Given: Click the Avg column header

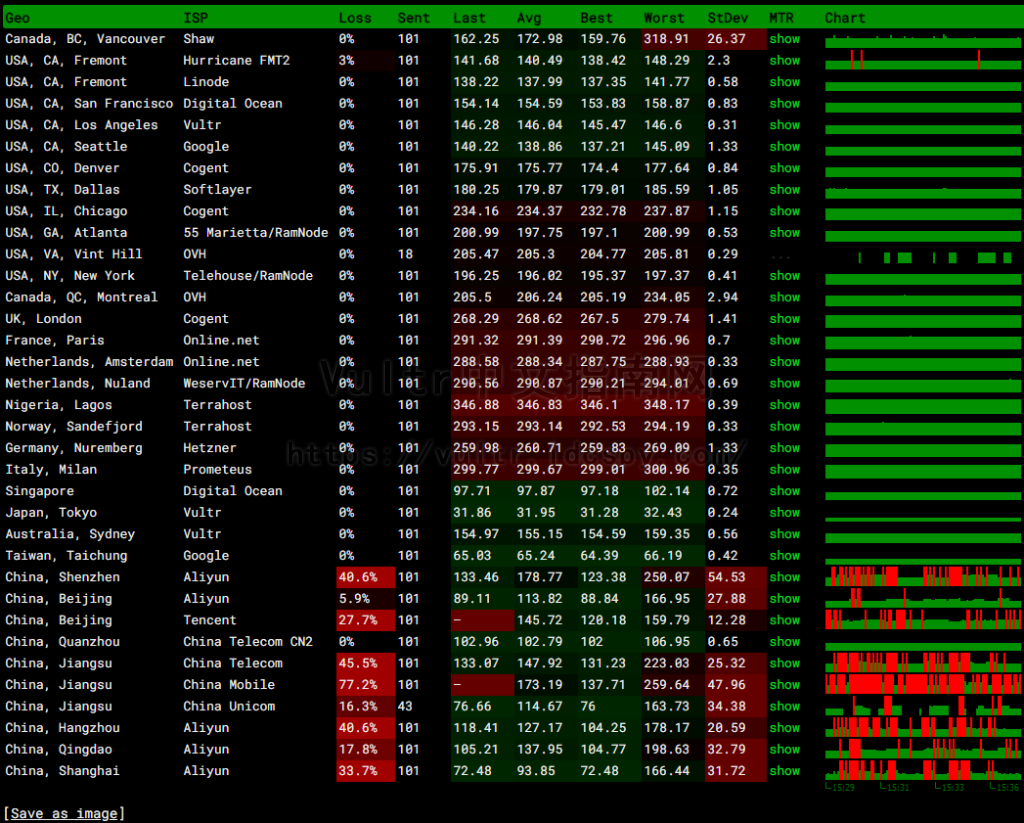Looking at the screenshot, I should 529,18.
